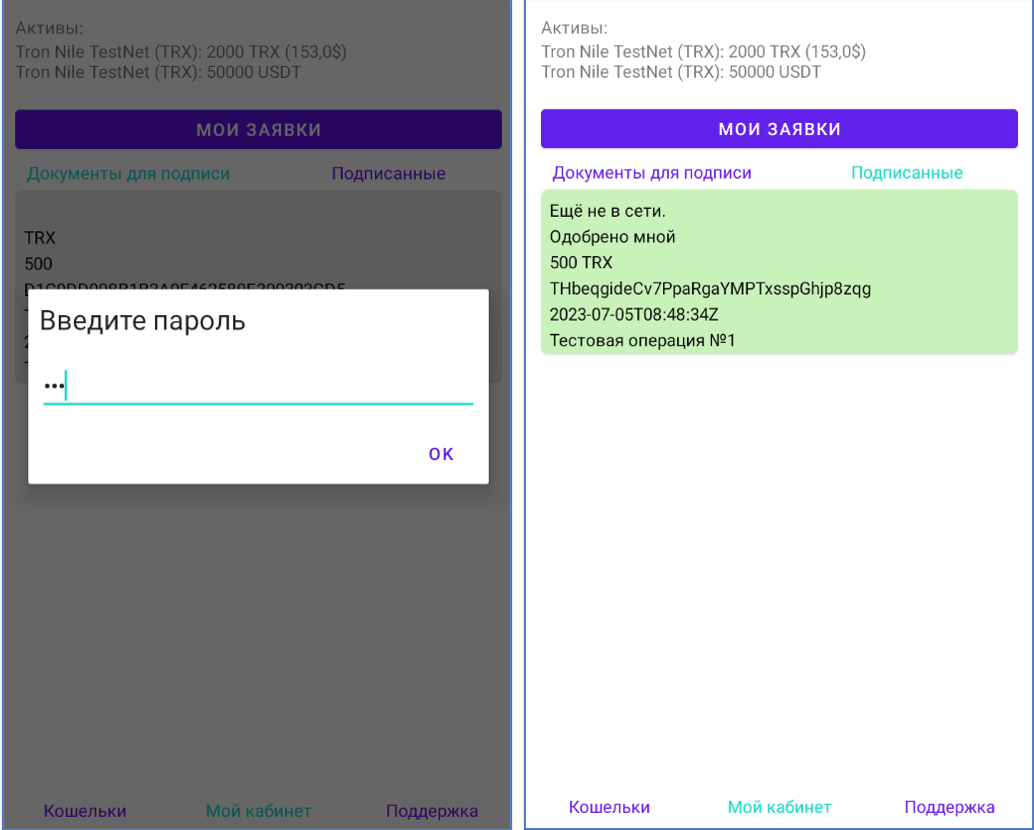Click the password input field in the dialog
Viewport: 1034px width, 830px height.
(x=257, y=387)
